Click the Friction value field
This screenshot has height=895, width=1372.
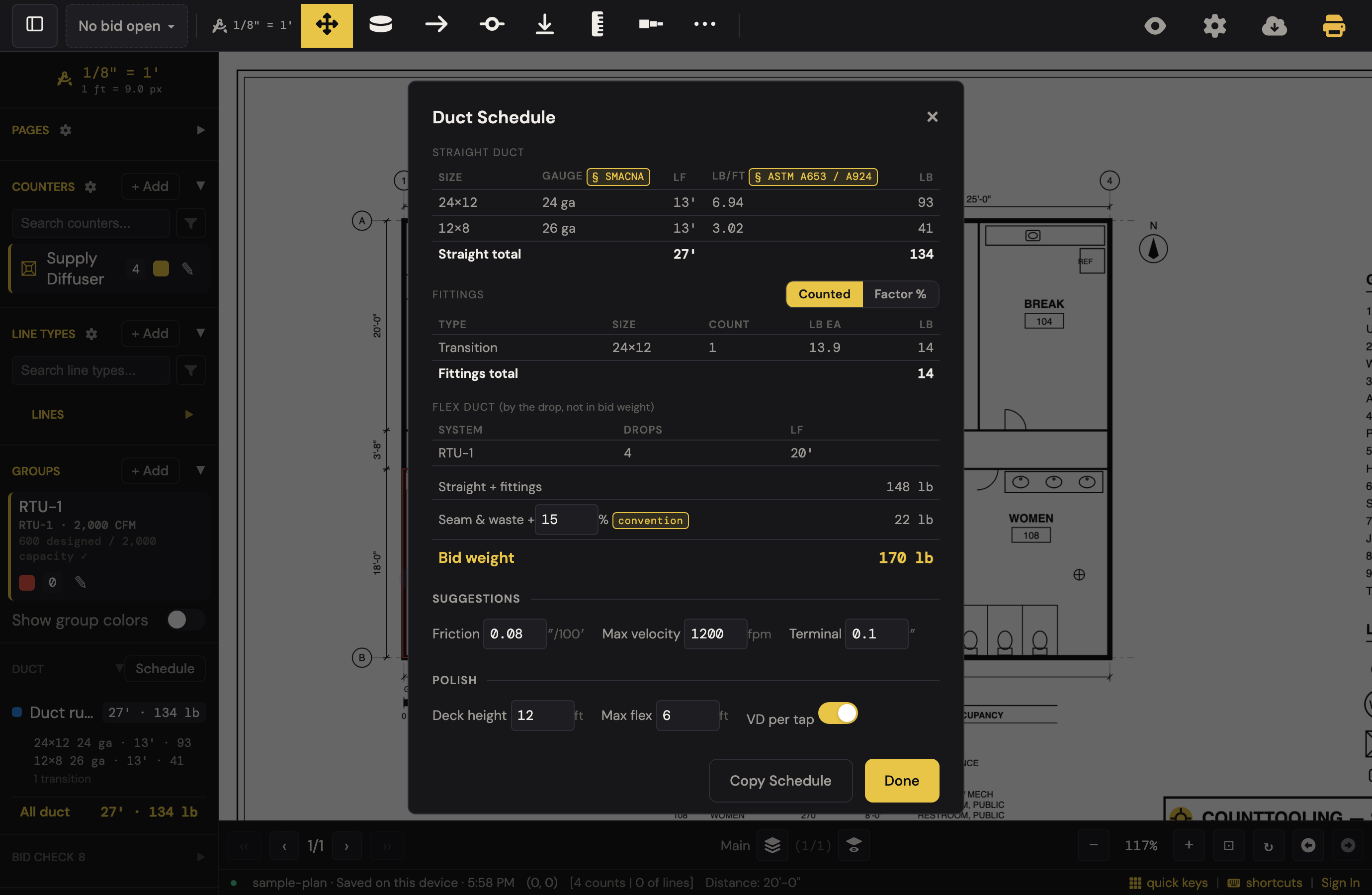pyautogui.click(x=514, y=634)
